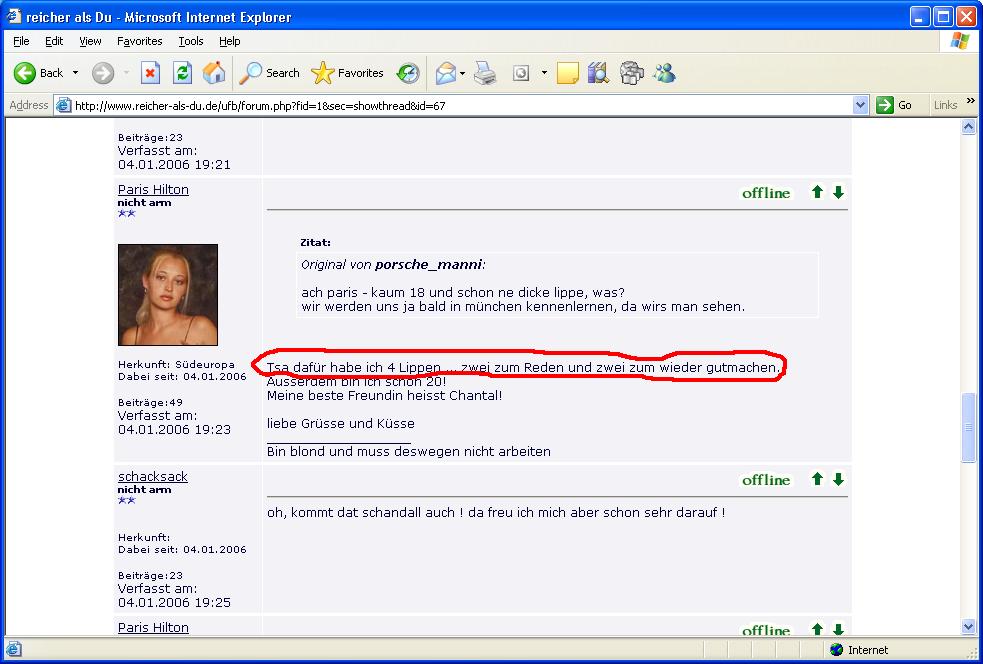This screenshot has width=983, height=664.
Task: Expand the Back button history dropdown
Action: 75,73
